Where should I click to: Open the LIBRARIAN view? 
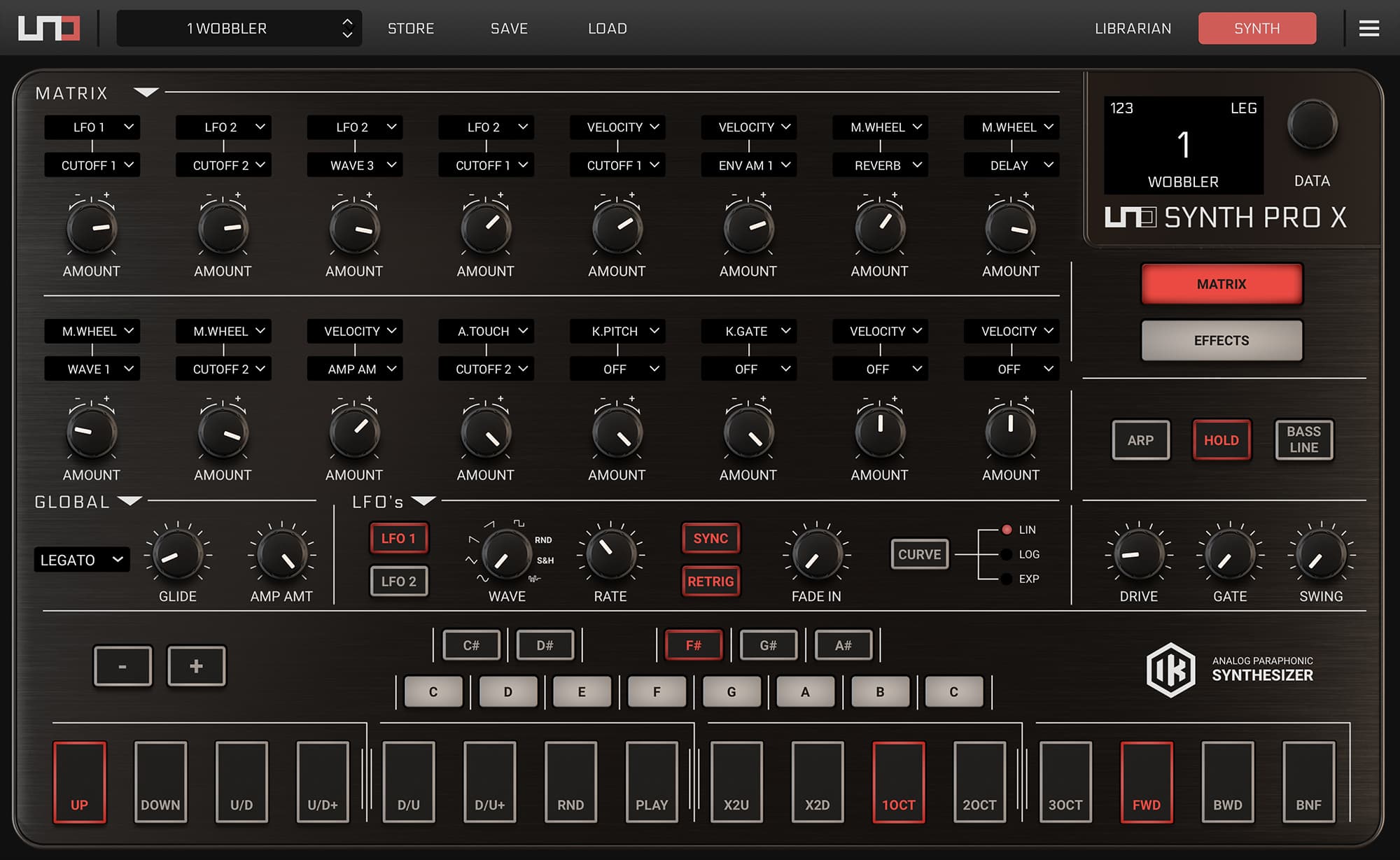pyautogui.click(x=1133, y=28)
